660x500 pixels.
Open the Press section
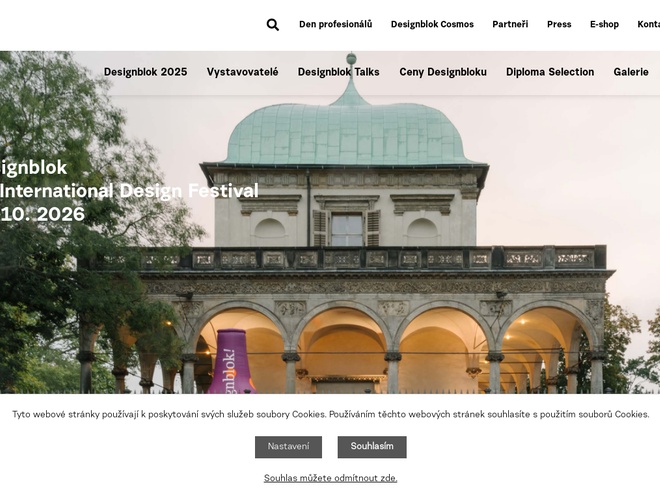(559, 24)
